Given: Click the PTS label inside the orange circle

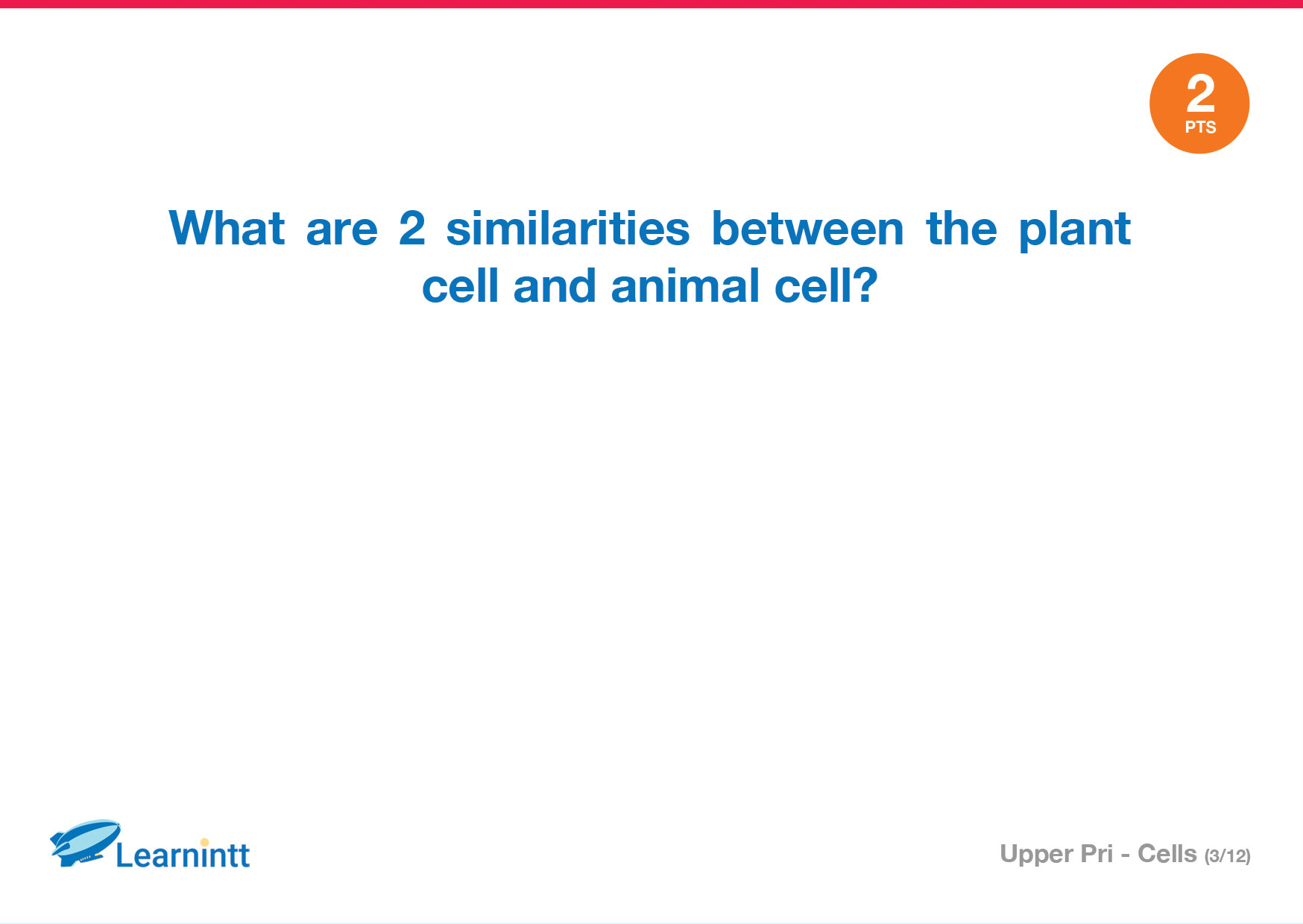Looking at the screenshot, I should [x=1200, y=127].
